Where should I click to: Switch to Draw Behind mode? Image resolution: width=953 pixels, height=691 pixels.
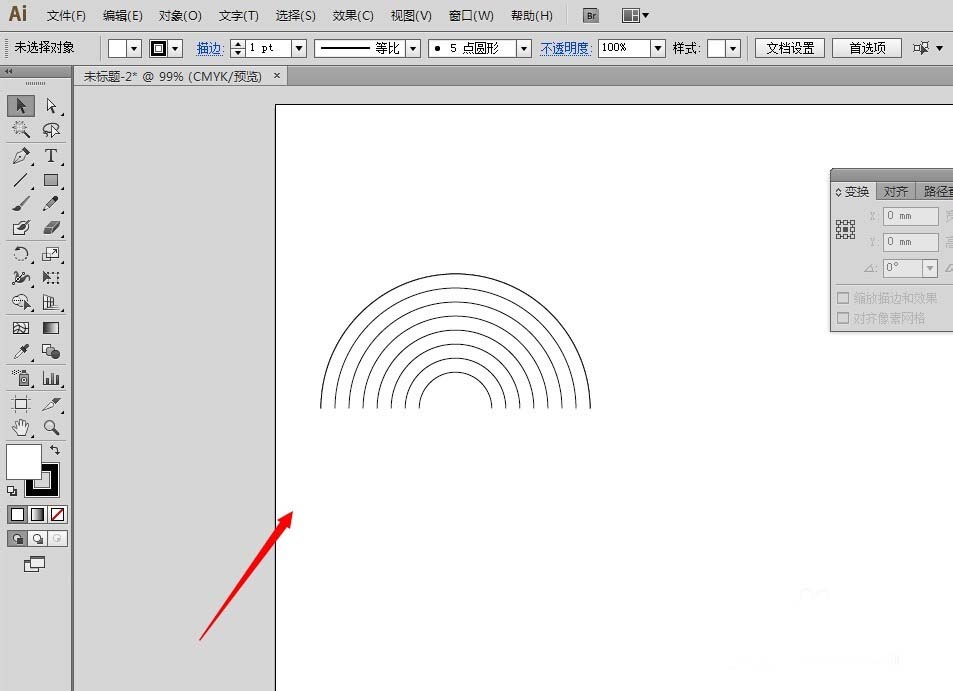(x=38, y=538)
